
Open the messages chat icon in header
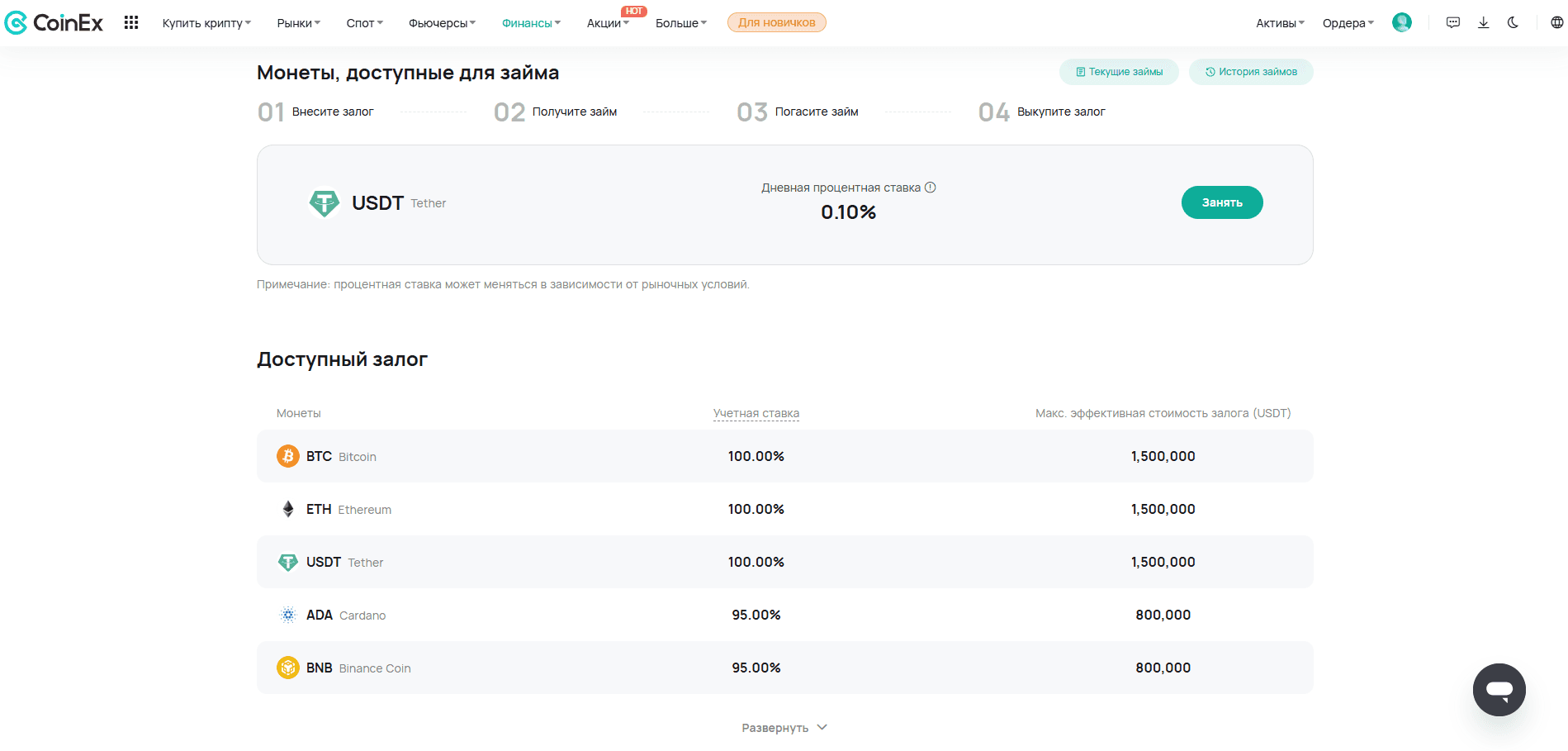pyautogui.click(x=1453, y=23)
